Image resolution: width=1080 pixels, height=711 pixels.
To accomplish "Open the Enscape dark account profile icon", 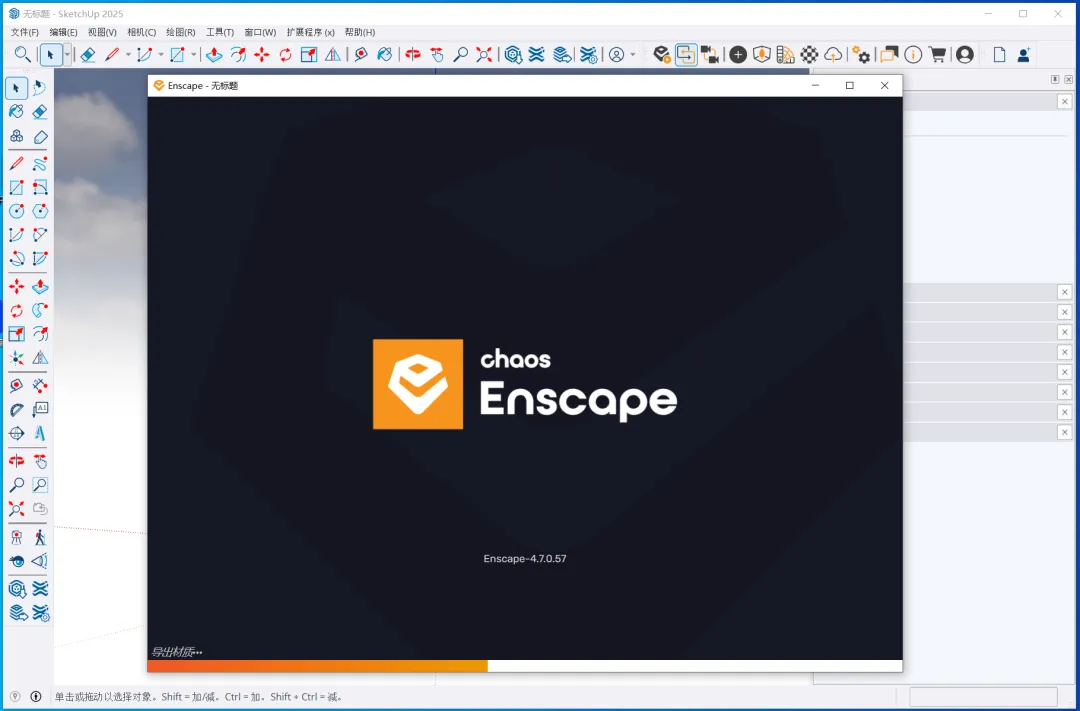I will (965, 54).
